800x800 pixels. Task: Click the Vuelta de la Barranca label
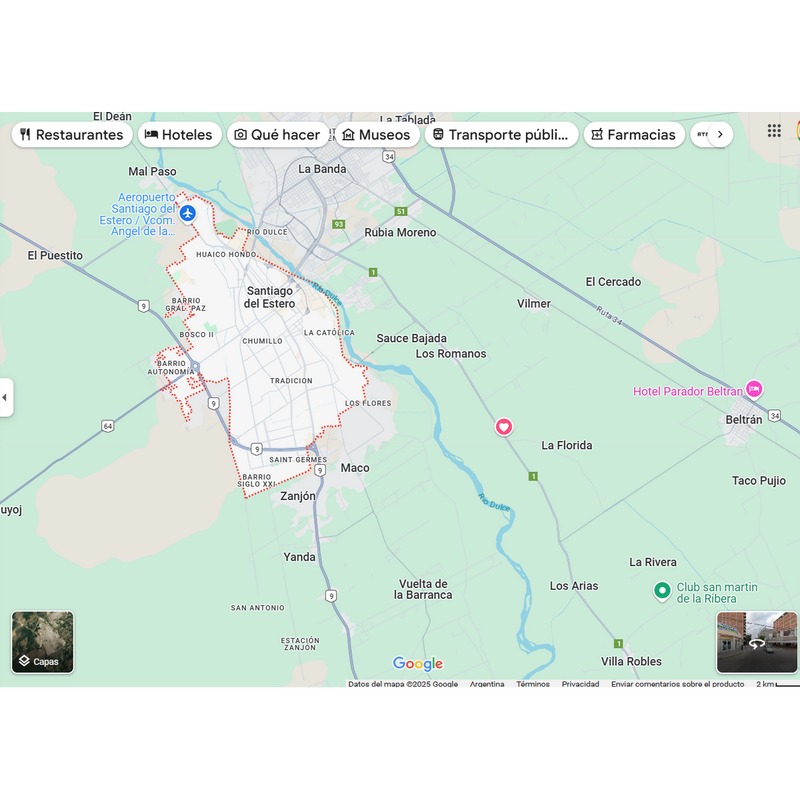coord(423,589)
